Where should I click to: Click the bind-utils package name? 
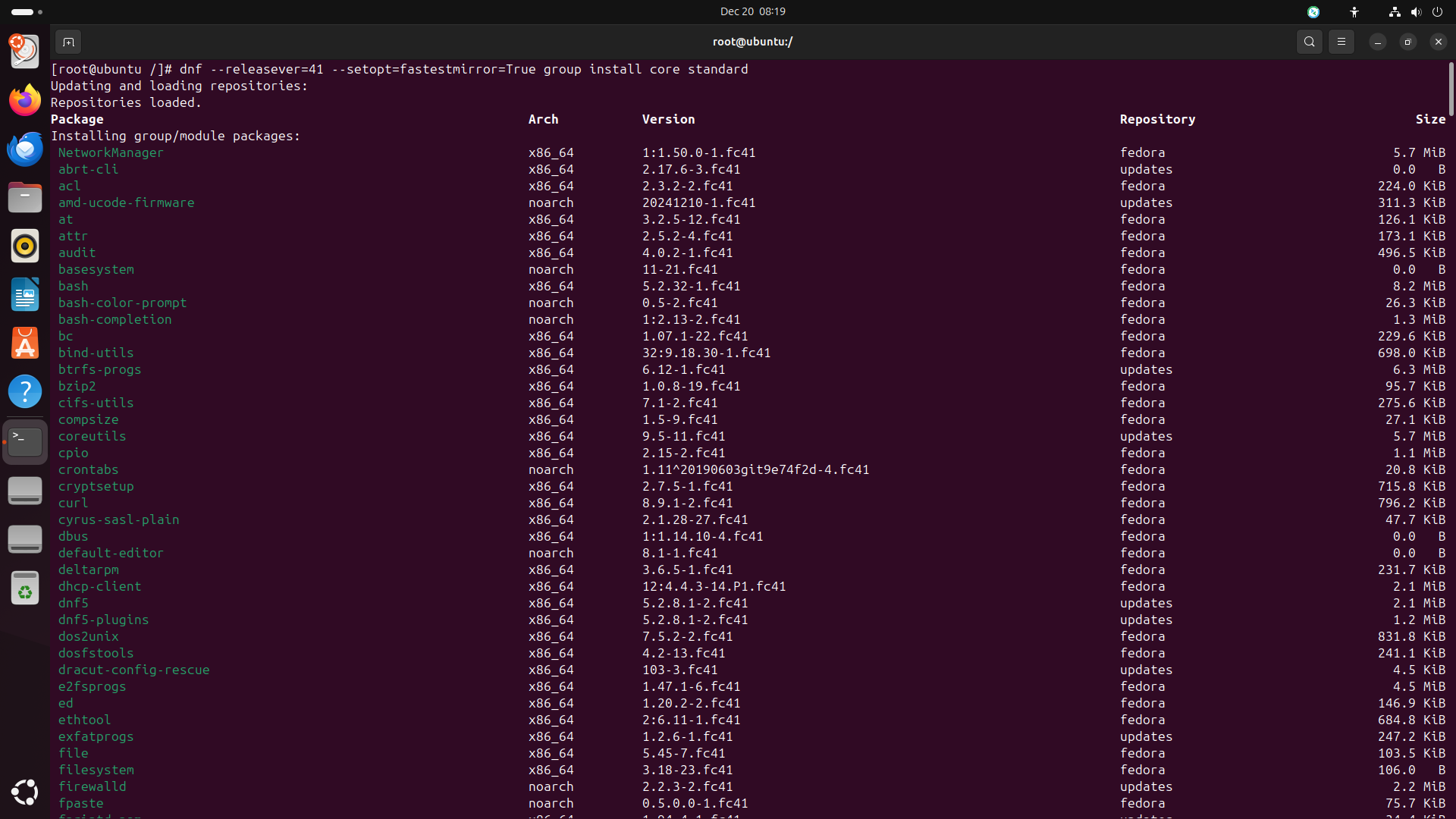coord(96,353)
